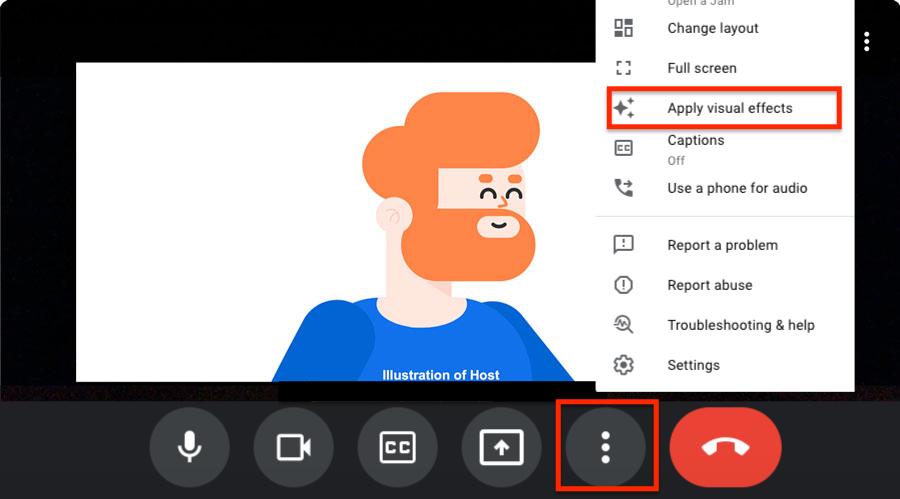This screenshot has height=499, width=900.
Task: Click the sparkle visual effects icon
Action: (x=624, y=108)
